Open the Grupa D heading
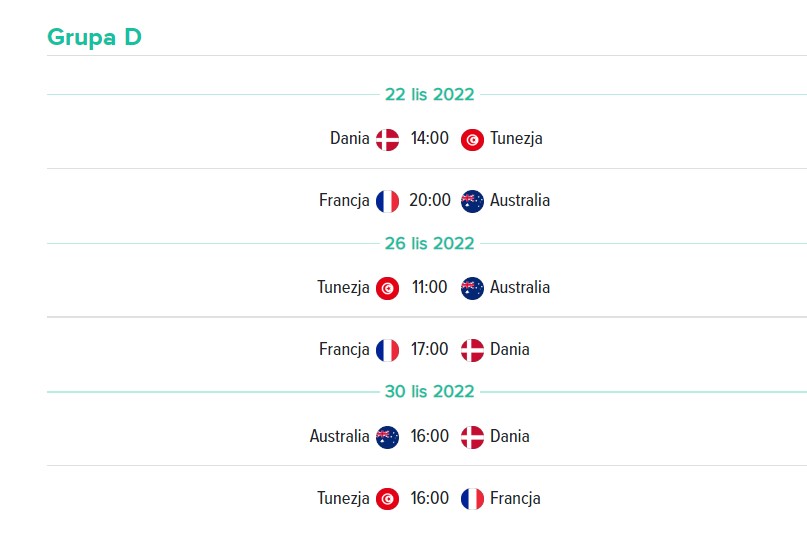The image size is (807, 536). coord(94,38)
